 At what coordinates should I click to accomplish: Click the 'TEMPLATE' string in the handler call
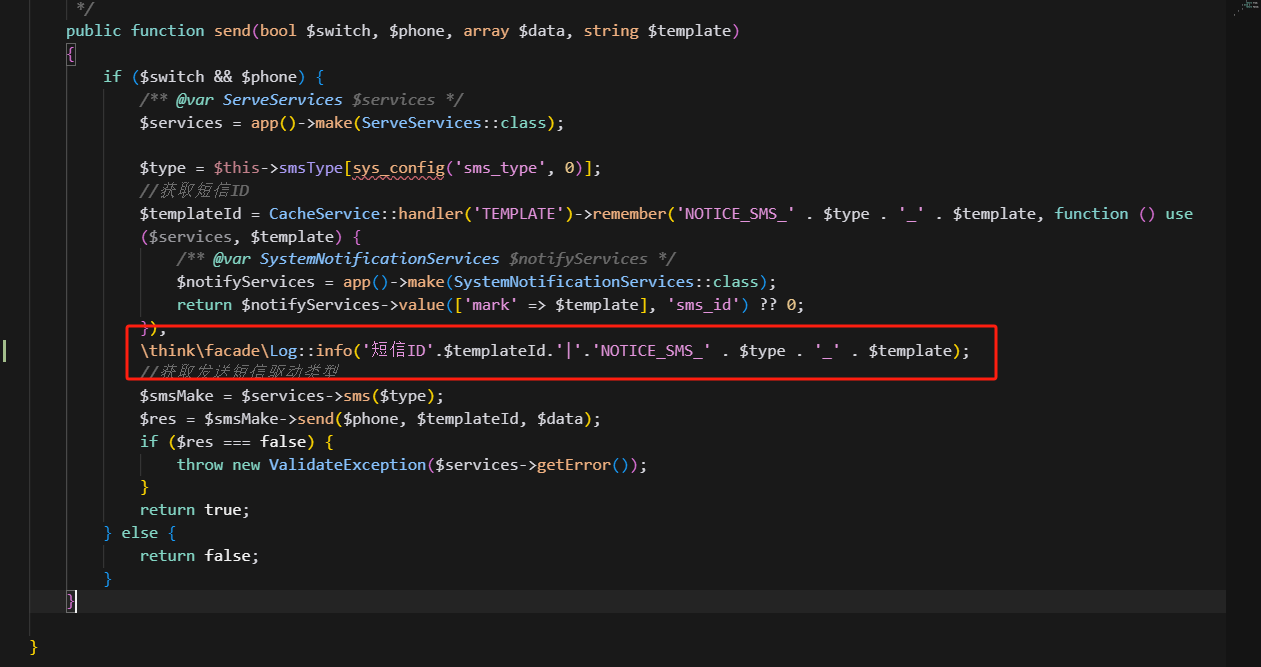pyautogui.click(x=520, y=214)
